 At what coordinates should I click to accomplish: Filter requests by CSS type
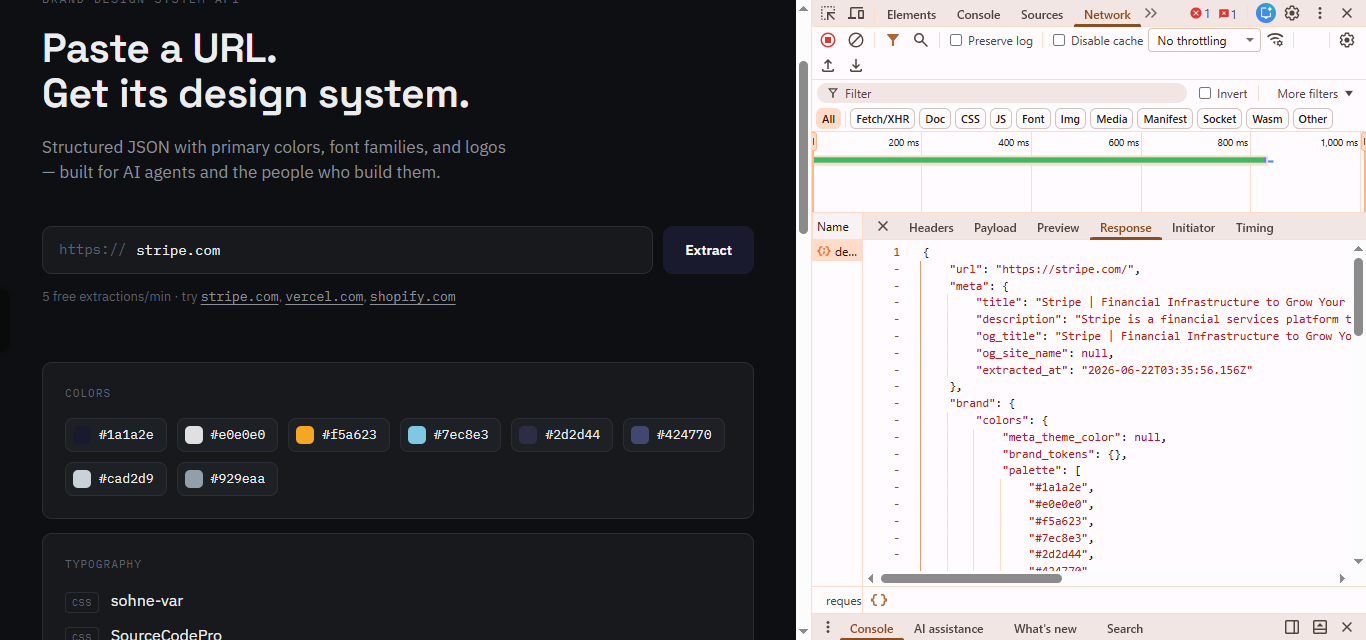[x=970, y=119]
